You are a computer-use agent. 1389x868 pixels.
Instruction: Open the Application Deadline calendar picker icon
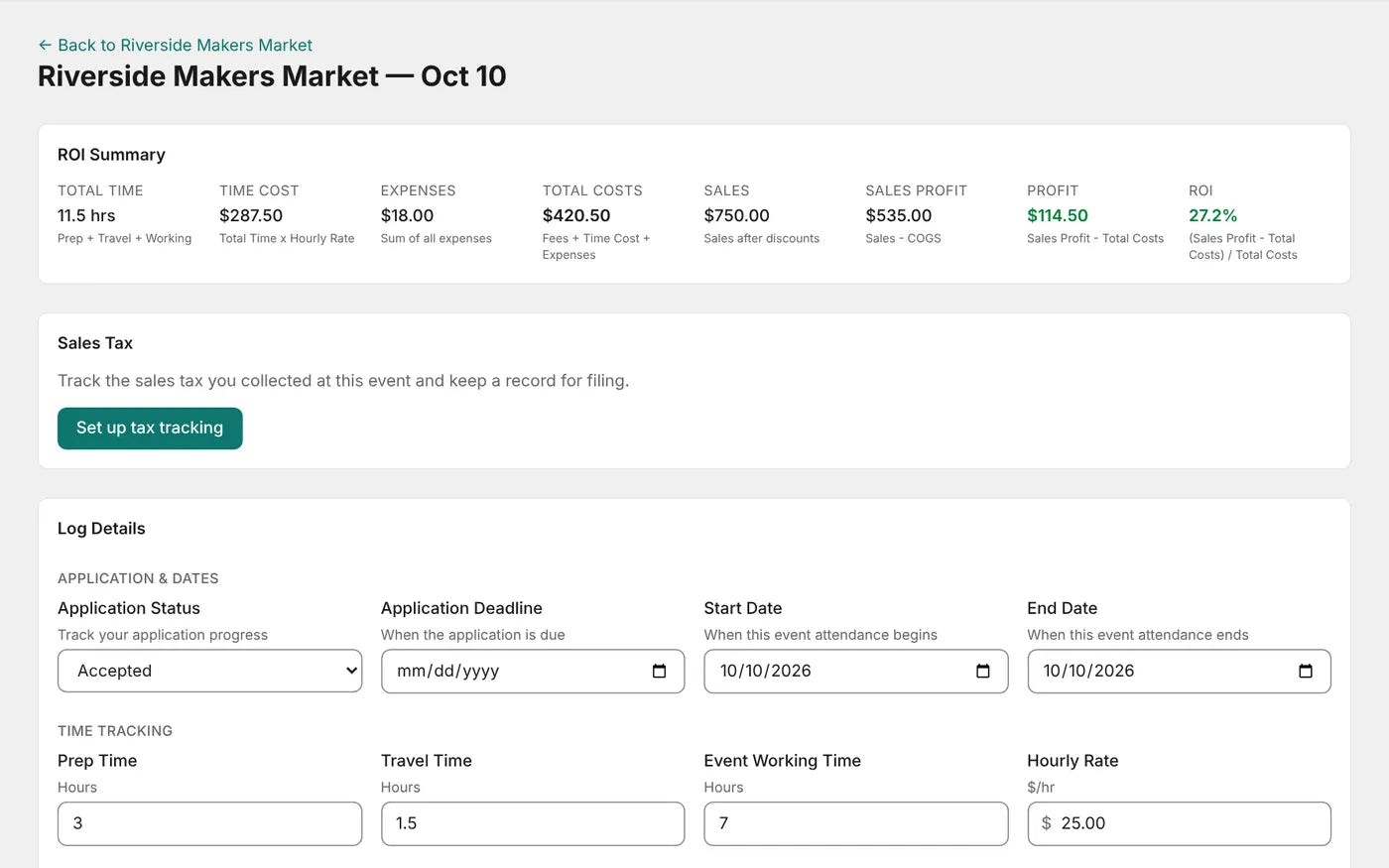tap(659, 672)
